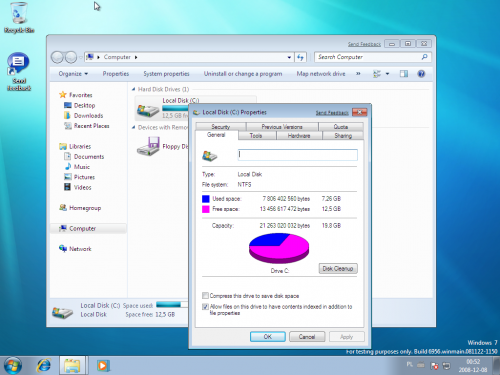The image size is (500, 375).
Task: Click the Action Center flag tray icon
Action: pos(434,366)
